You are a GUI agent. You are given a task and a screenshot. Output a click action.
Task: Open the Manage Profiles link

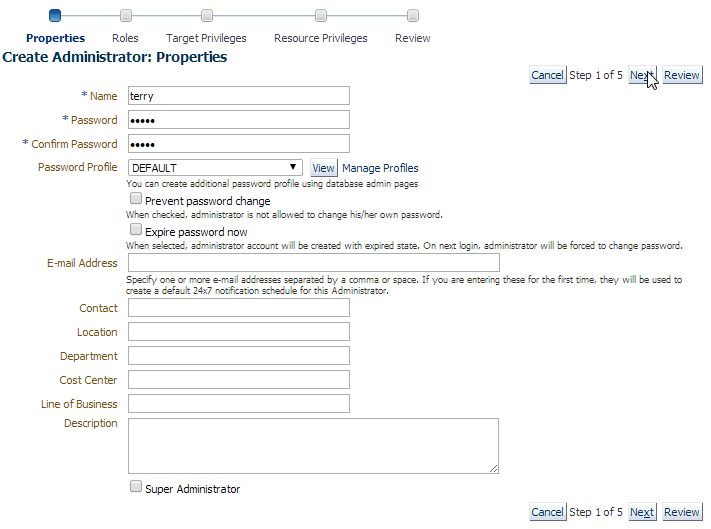point(380,168)
